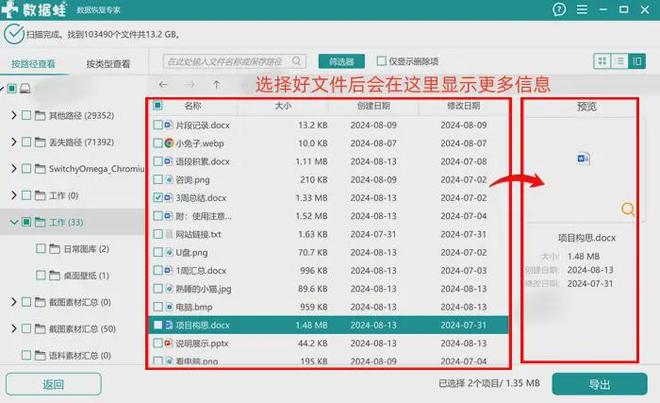The width and height of the screenshot is (660, 403).
Task: Click the image icon of U盘.png
Action: click(x=169, y=252)
